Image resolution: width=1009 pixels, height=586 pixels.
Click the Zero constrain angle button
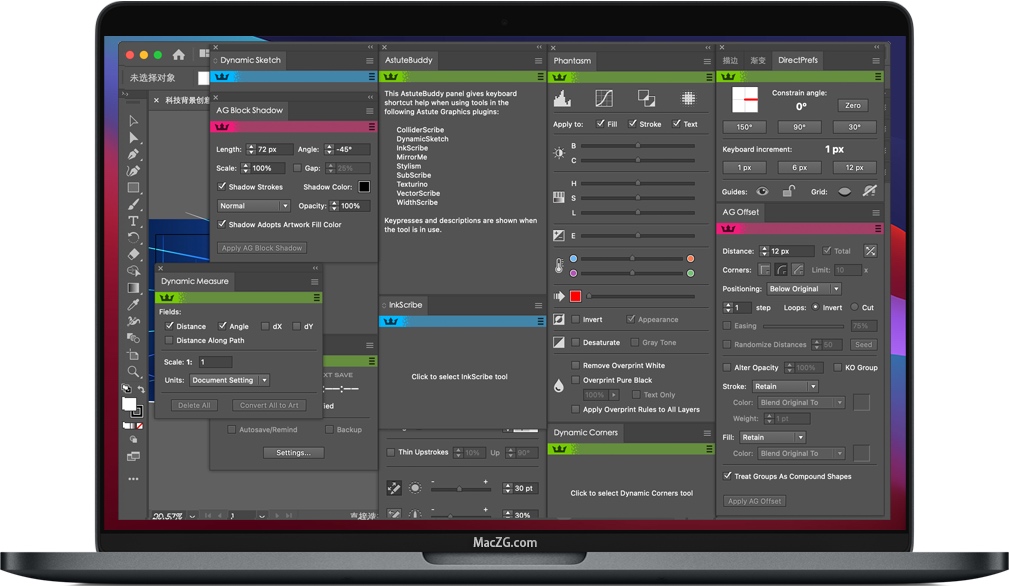click(x=852, y=105)
